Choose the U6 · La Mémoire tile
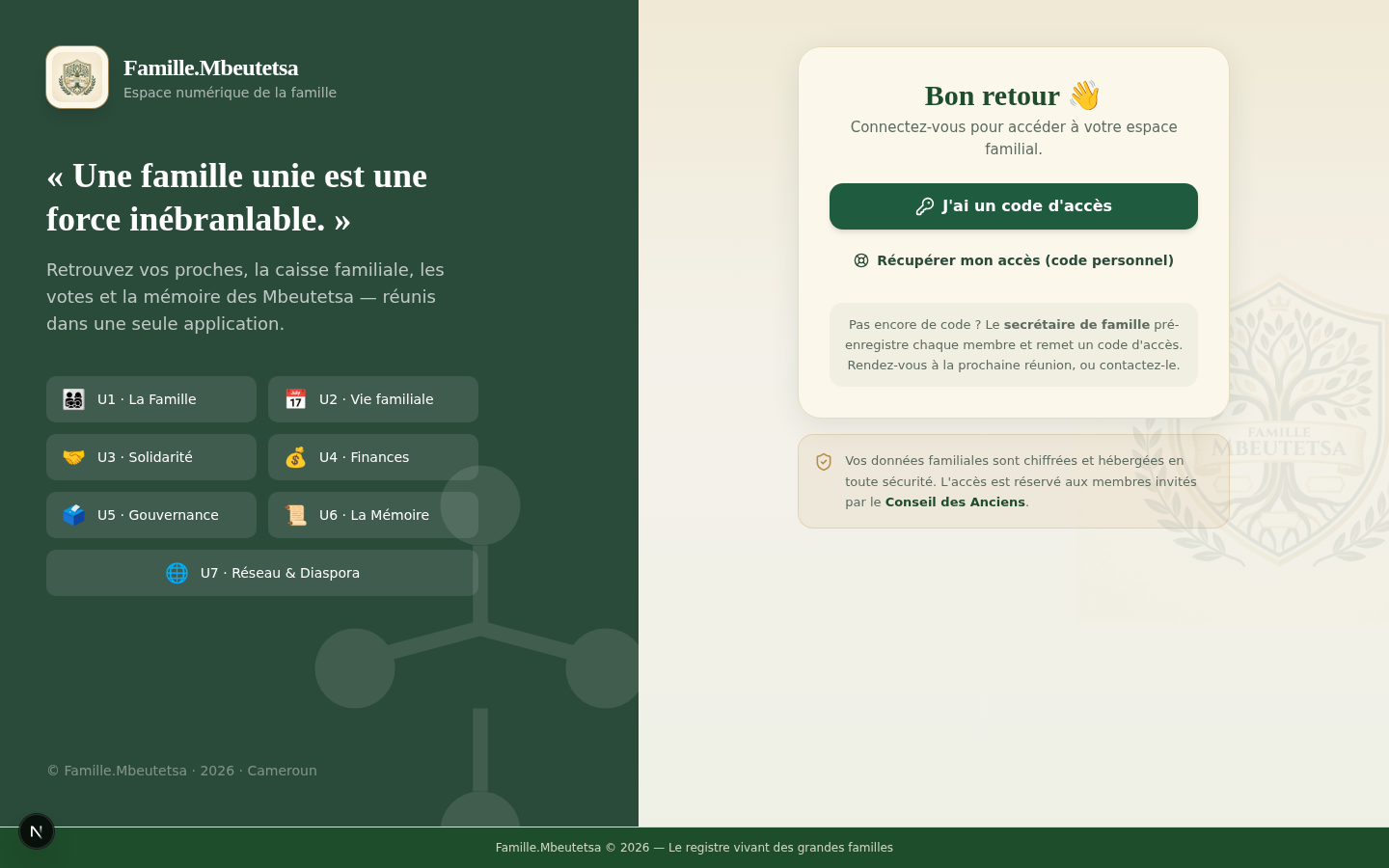 click(373, 515)
